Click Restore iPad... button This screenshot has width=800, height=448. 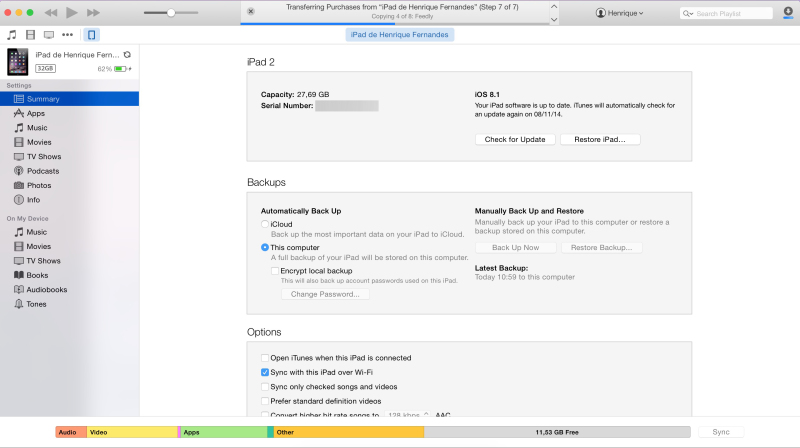[600, 139]
